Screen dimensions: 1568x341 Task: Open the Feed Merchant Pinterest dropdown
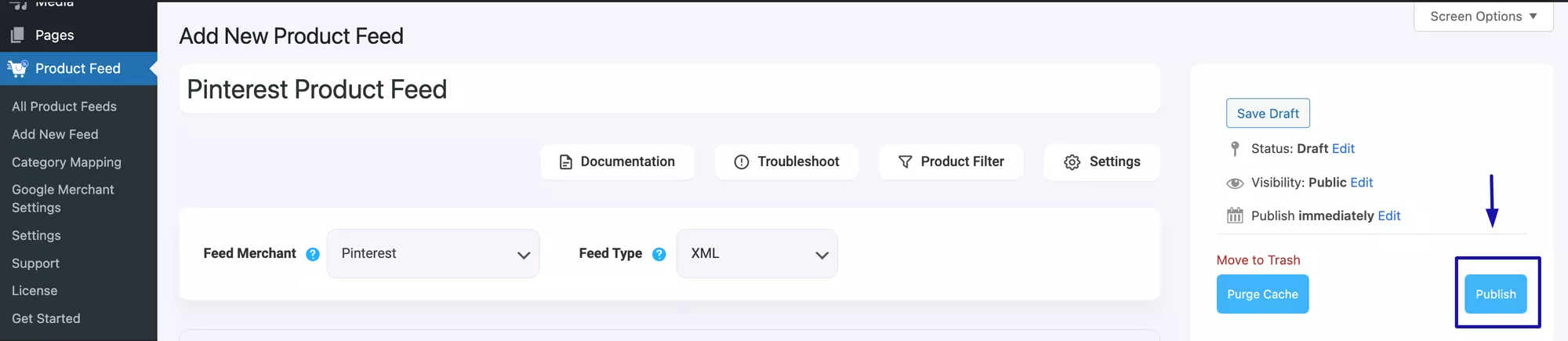(x=433, y=253)
